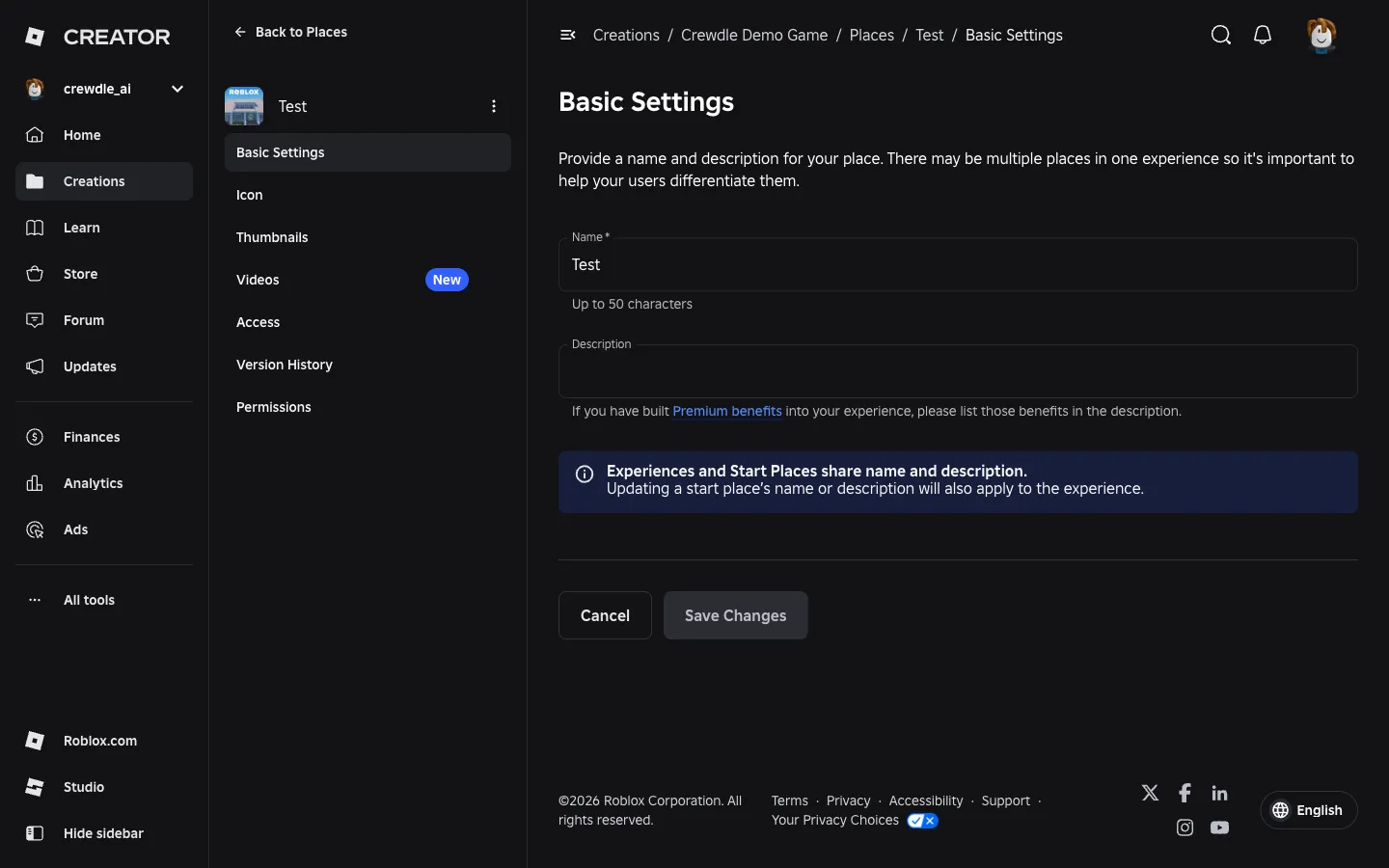The height and width of the screenshot is (868, 1389).
Task: Open the Access settings tab
Action: (368, 322)
